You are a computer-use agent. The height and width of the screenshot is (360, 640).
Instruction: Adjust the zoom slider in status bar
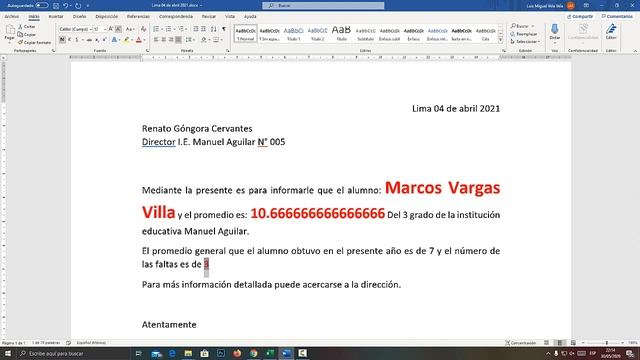click(x=606, y=343)
